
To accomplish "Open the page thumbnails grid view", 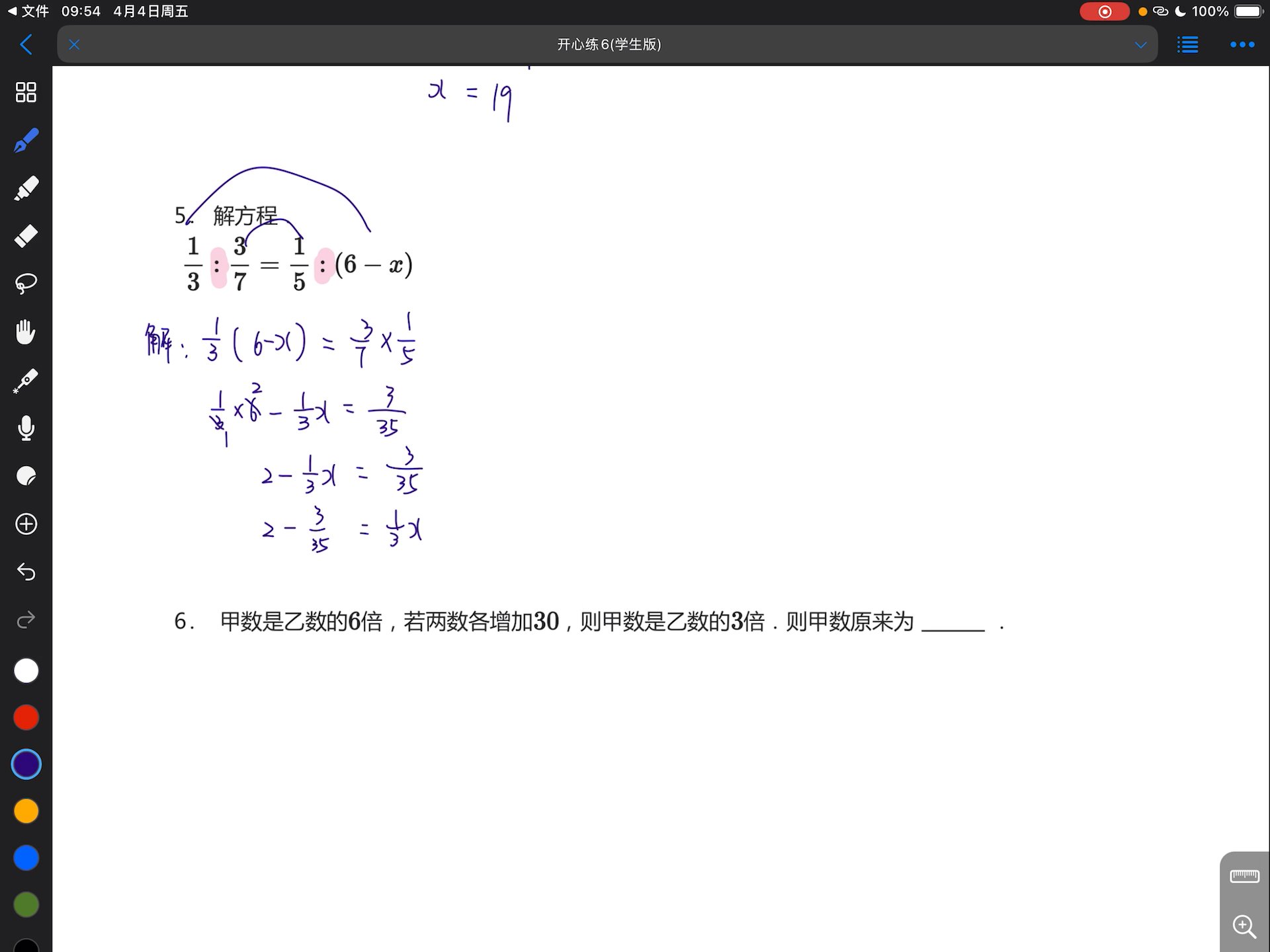I will (26, 93).
